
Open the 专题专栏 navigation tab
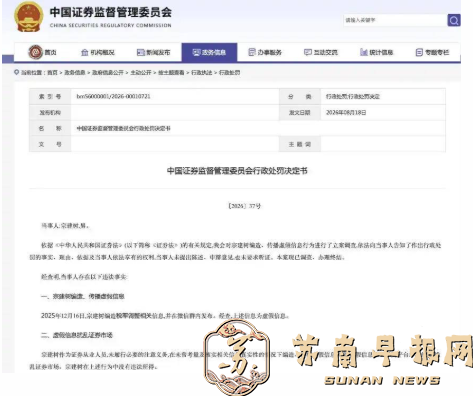click(x=432, y=52)
